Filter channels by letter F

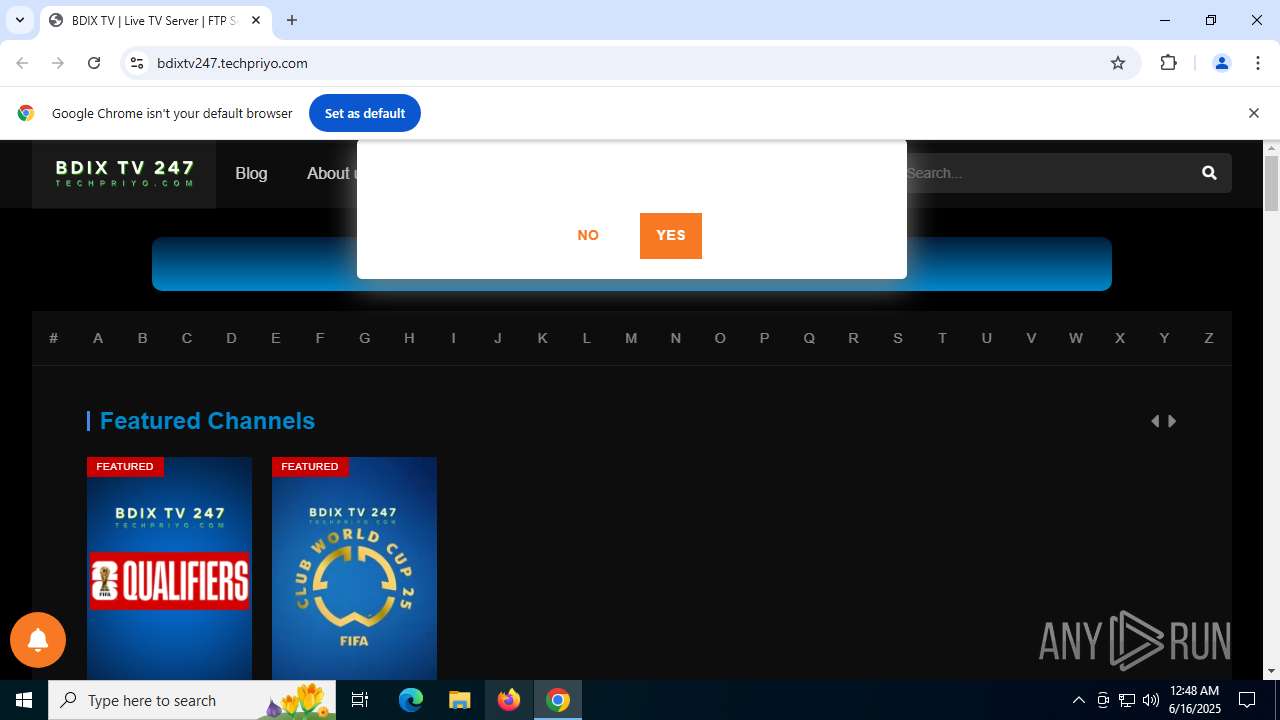tap(320, 338)
